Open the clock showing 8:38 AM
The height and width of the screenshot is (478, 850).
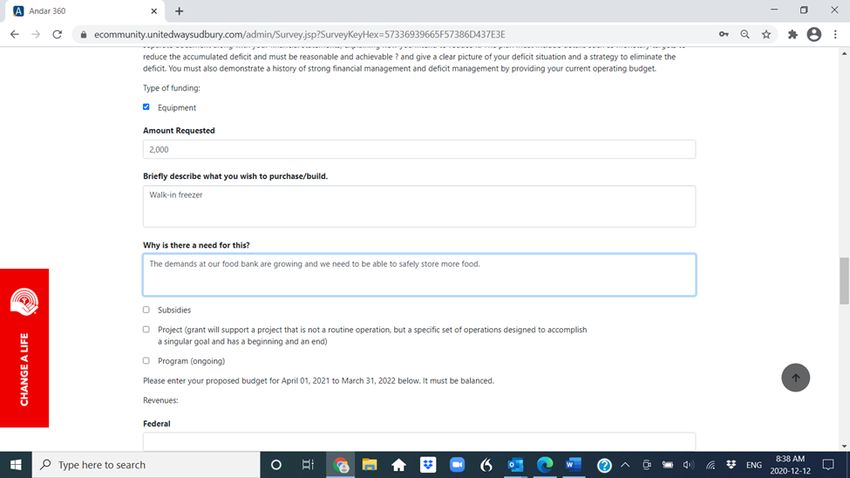790,464
